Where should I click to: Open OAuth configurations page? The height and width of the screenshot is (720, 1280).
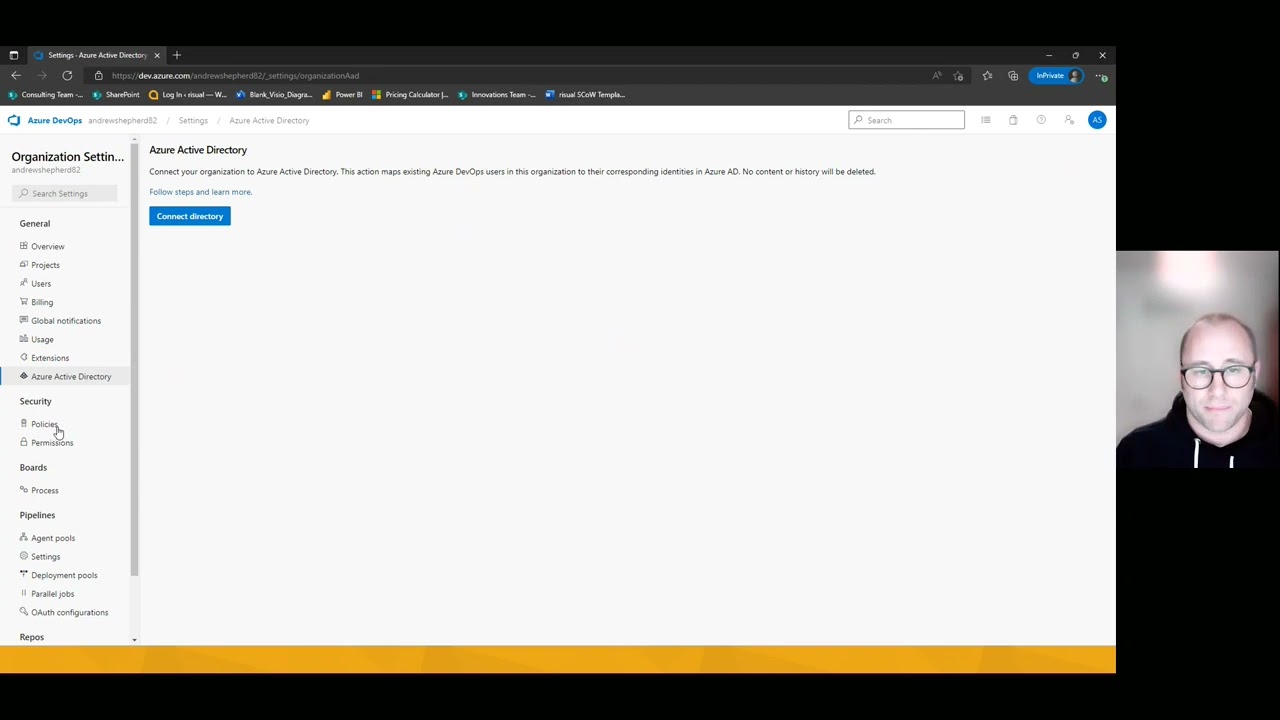69,612
